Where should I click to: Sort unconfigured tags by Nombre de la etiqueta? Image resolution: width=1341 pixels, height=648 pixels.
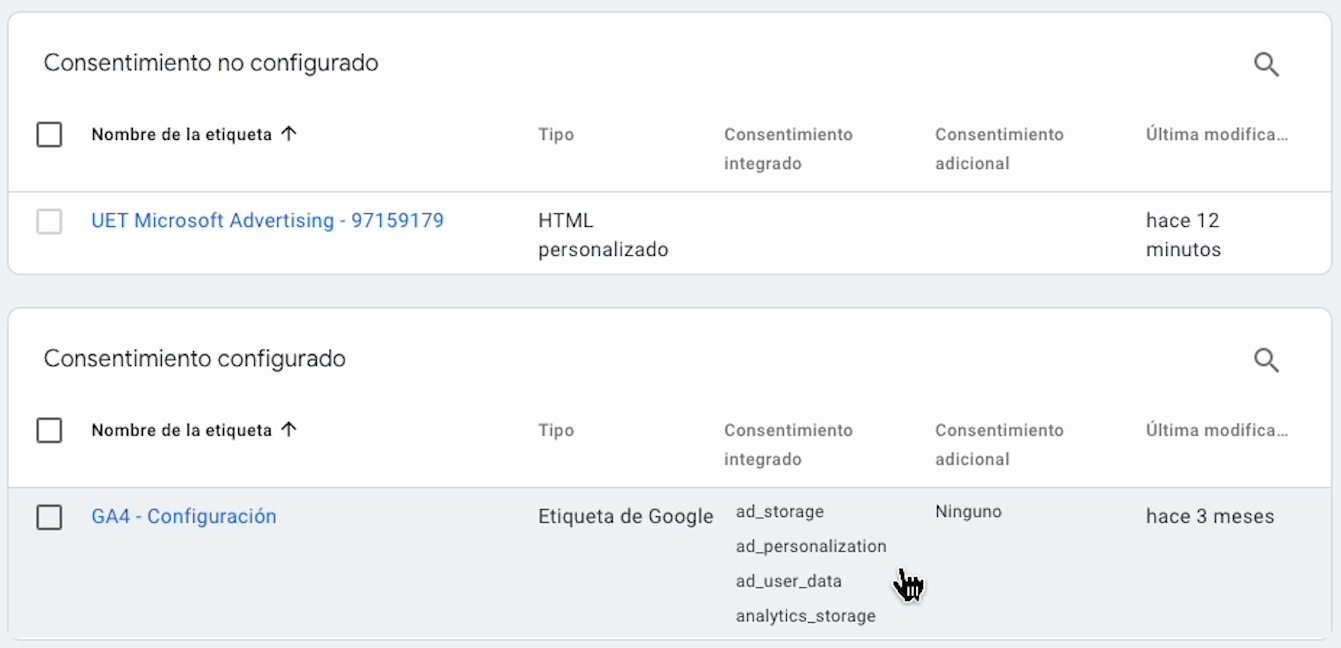[x=181, y=134]
